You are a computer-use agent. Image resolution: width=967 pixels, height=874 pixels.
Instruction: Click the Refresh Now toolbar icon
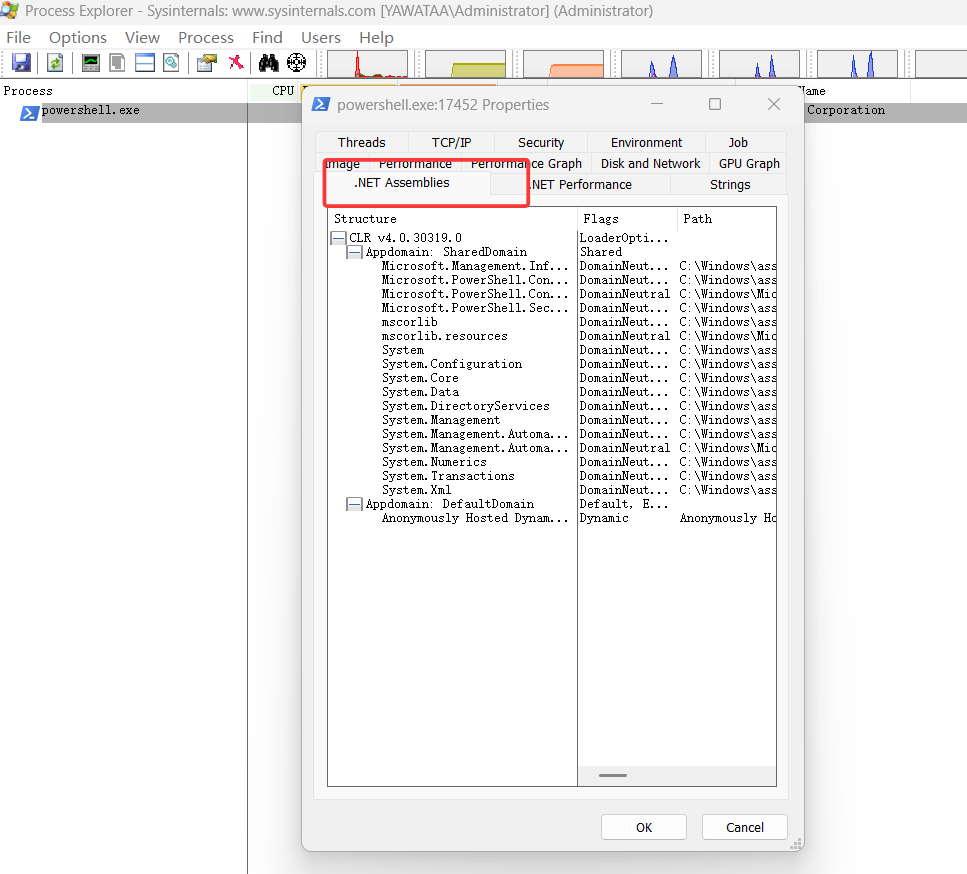[x=56, y=63]
